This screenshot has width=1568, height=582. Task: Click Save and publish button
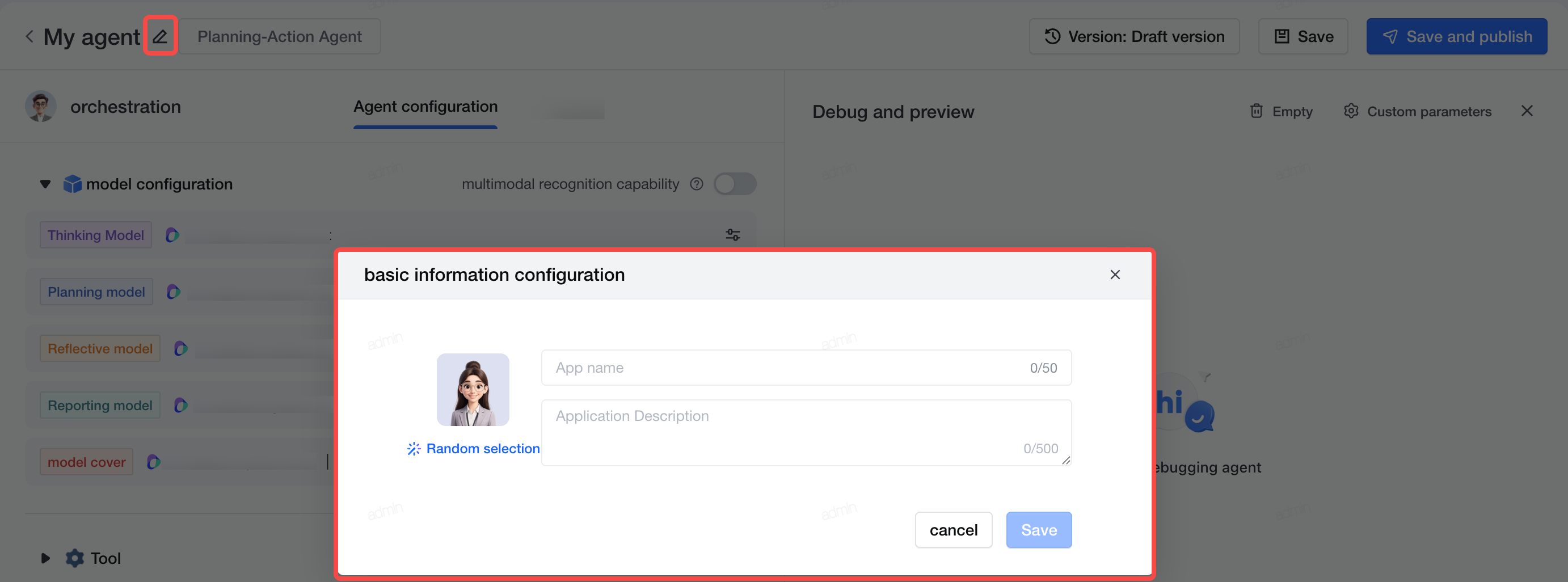[1457, 36]
